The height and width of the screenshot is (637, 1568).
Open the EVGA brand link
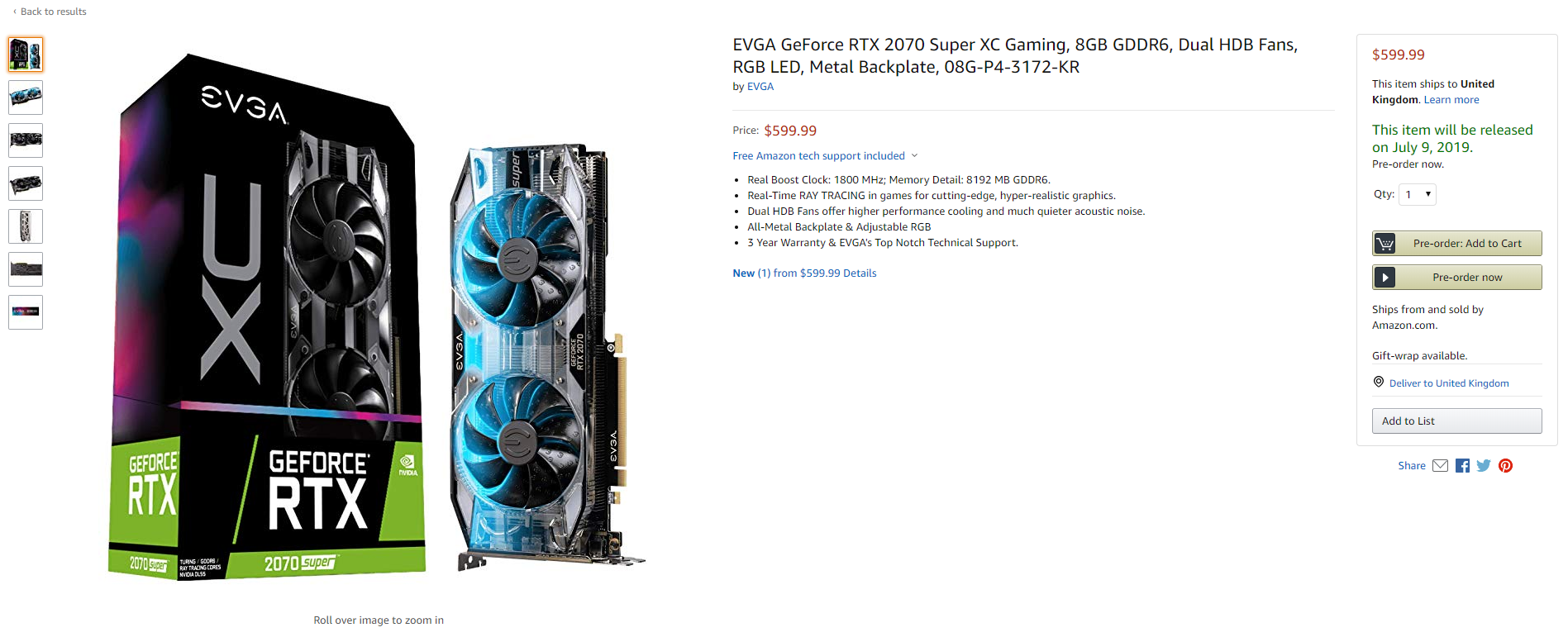[x=760, y=86]
